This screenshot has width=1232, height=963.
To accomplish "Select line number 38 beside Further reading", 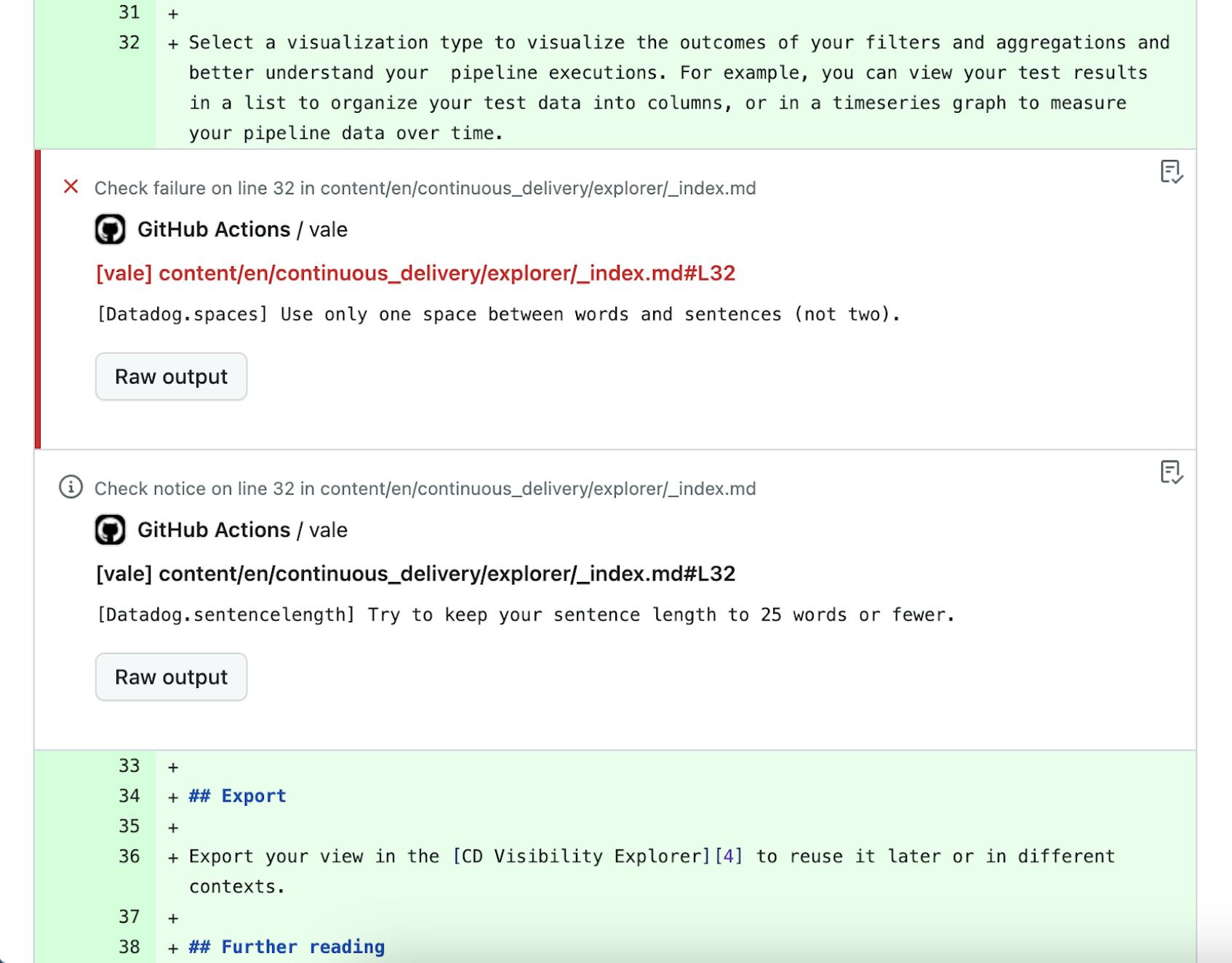I will tap(128, 946).
